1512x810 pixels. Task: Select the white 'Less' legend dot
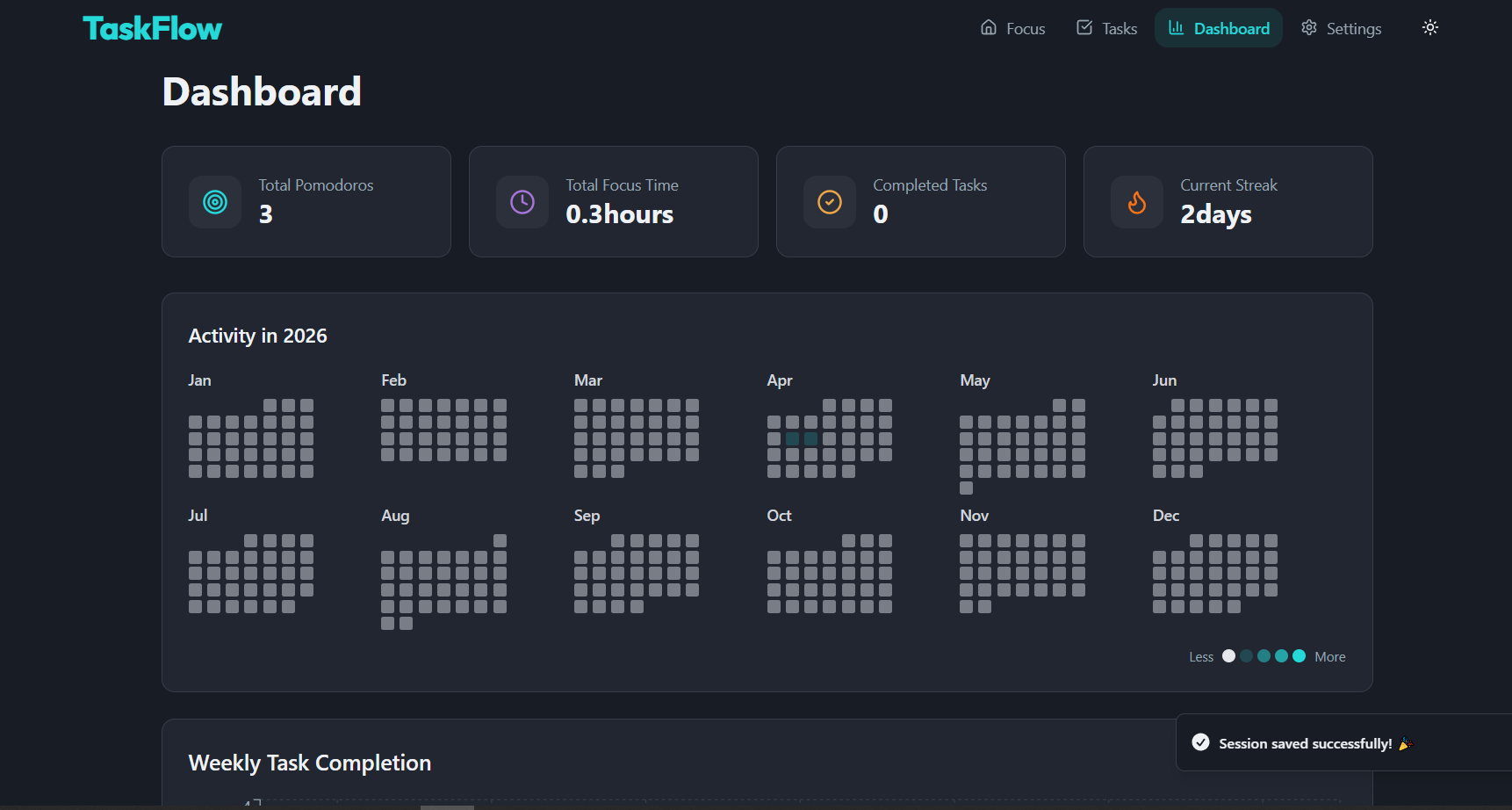point(1228,656)
